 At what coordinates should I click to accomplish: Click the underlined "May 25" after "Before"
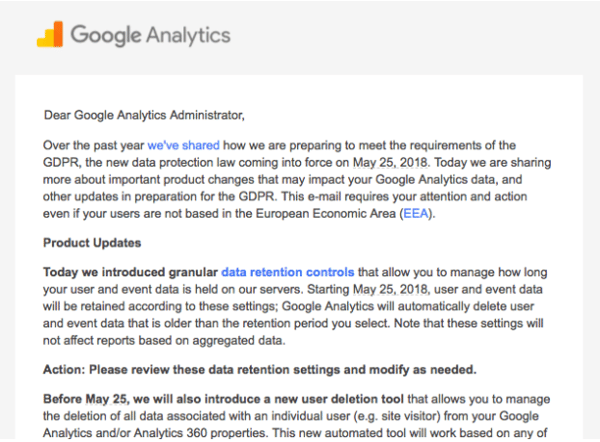point(106,399)
